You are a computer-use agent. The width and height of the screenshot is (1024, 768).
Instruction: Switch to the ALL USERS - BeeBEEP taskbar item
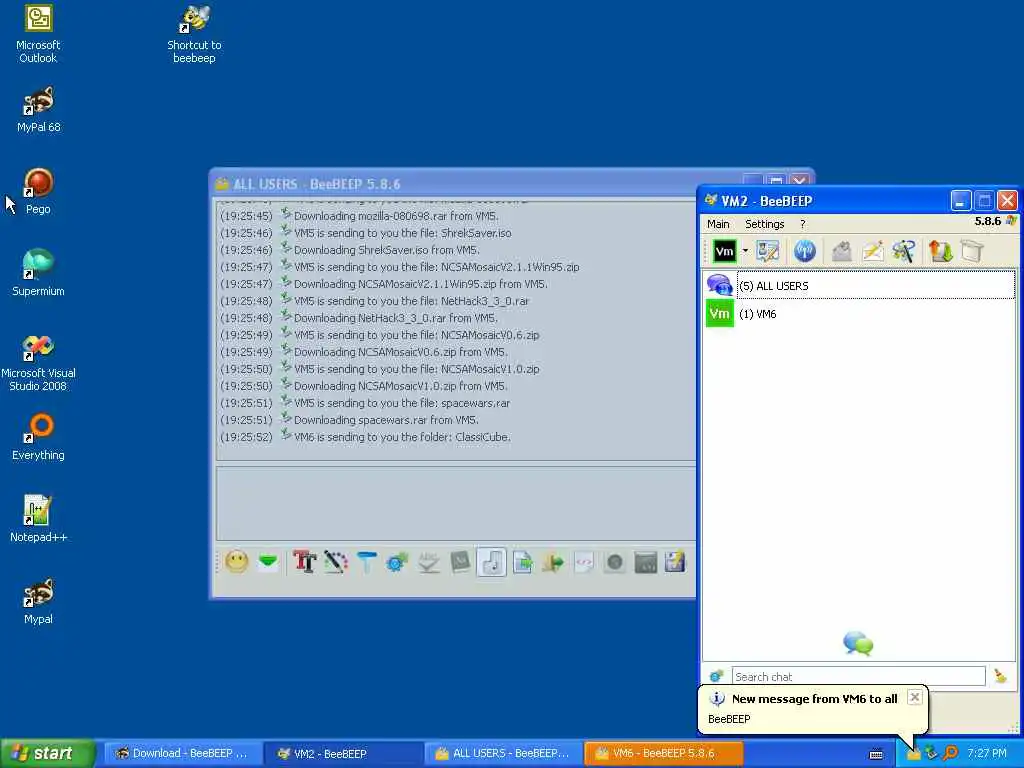502,753
